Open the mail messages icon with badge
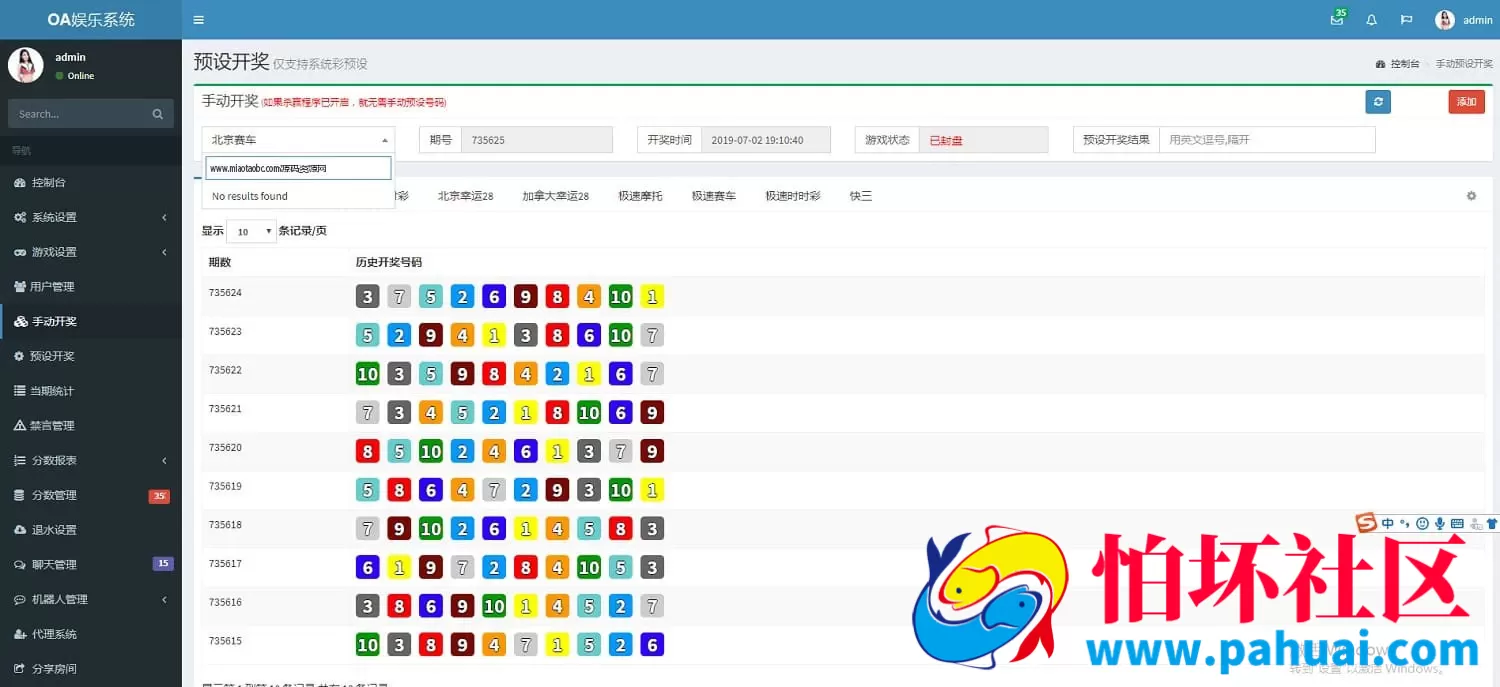Viewport: 1500px width, 687px height. pos(1336,20)
